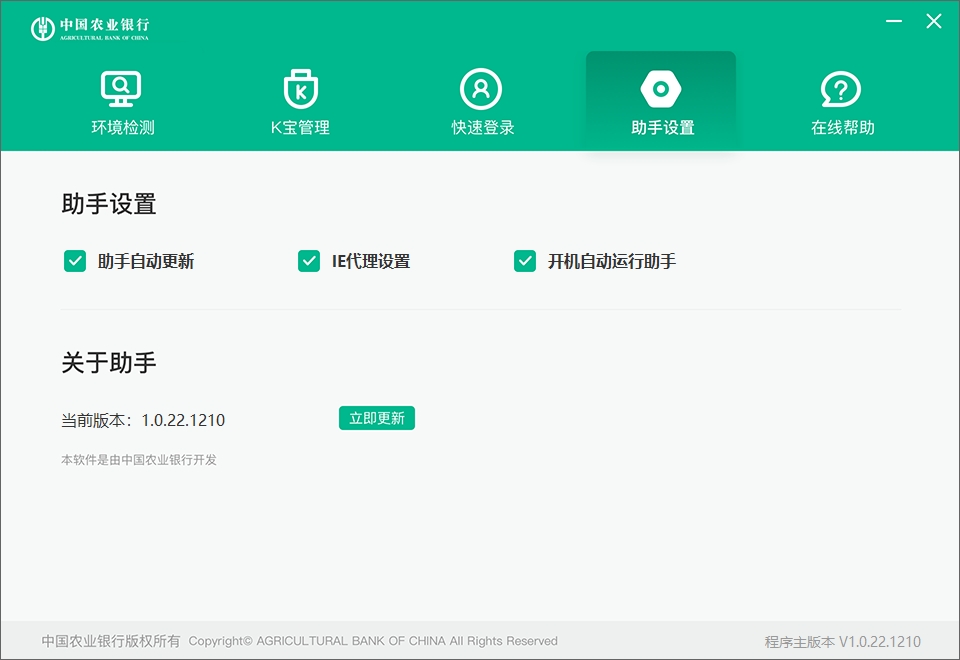
Task: Click the Copyright AGRICULTURAL BANK OF CHINA text
Action: (x=373, y=641)
